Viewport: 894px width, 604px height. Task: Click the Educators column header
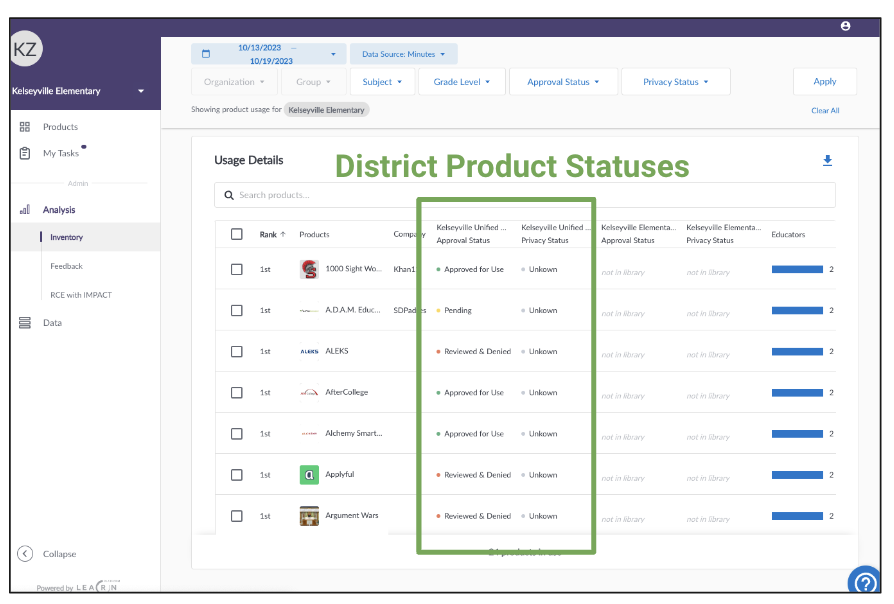(x=788, y=234)
